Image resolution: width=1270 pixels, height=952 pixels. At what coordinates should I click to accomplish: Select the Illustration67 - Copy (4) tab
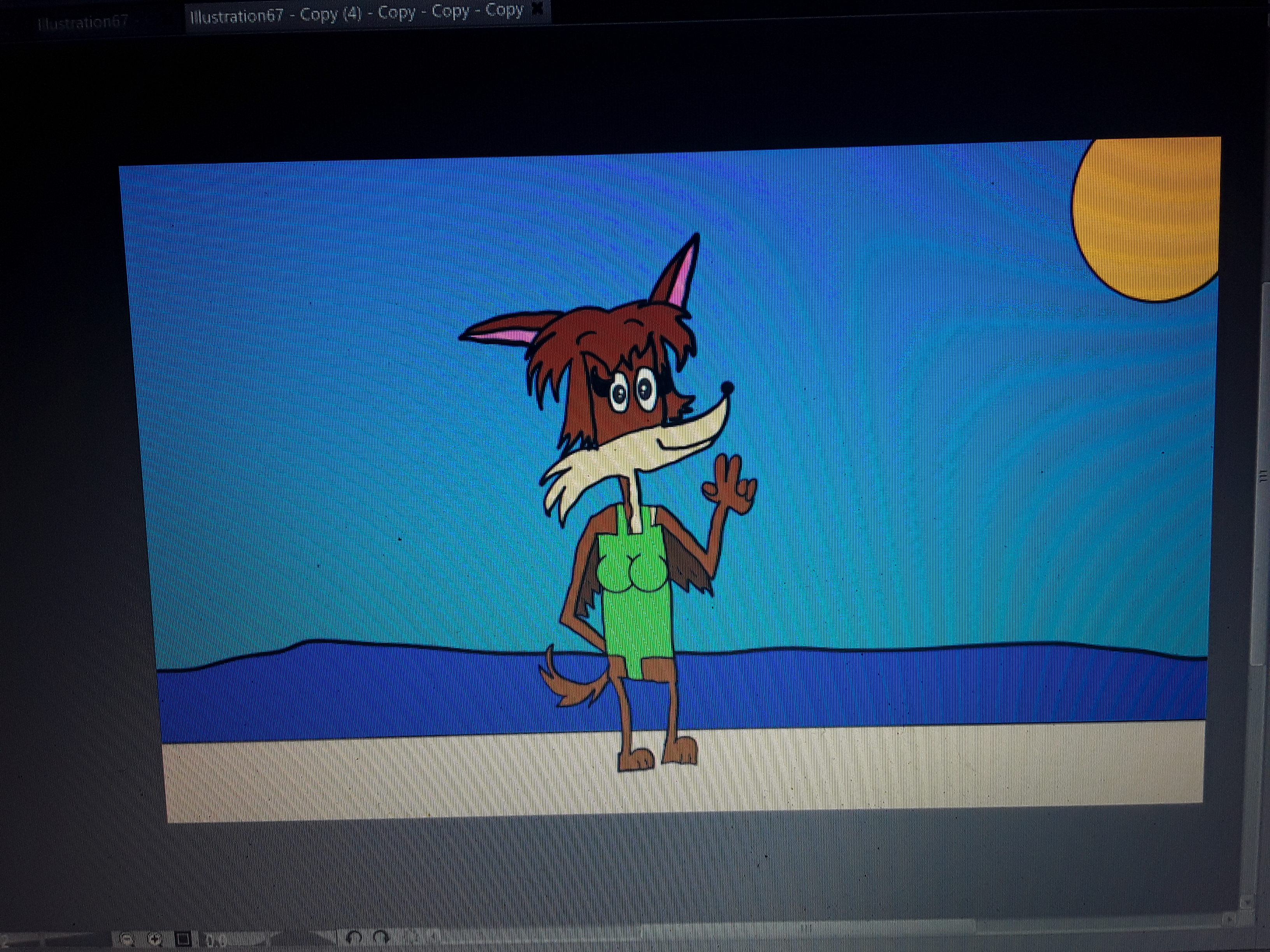click(x=356, y=12)
